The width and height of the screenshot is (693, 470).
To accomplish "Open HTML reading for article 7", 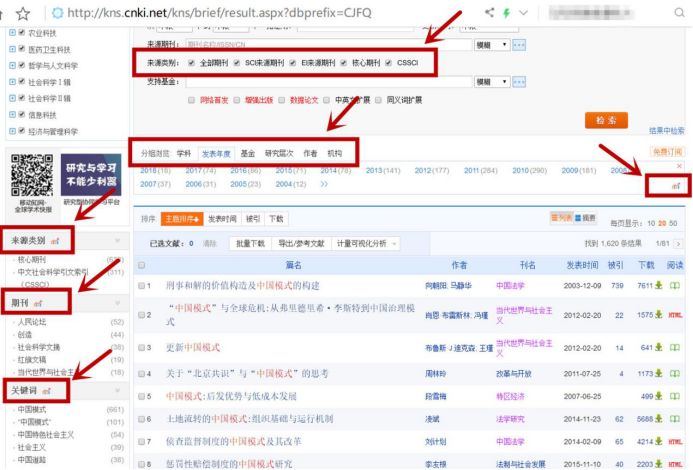I will pyautogui.click(x=675, y=442).
